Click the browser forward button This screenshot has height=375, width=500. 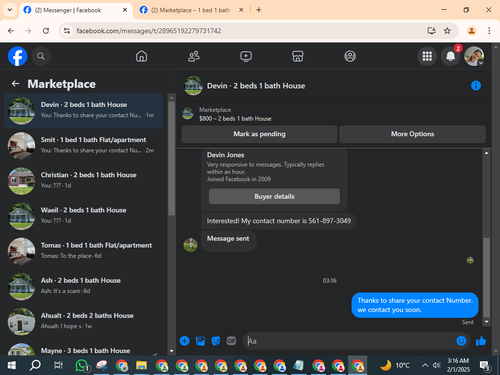coord(28,31)
